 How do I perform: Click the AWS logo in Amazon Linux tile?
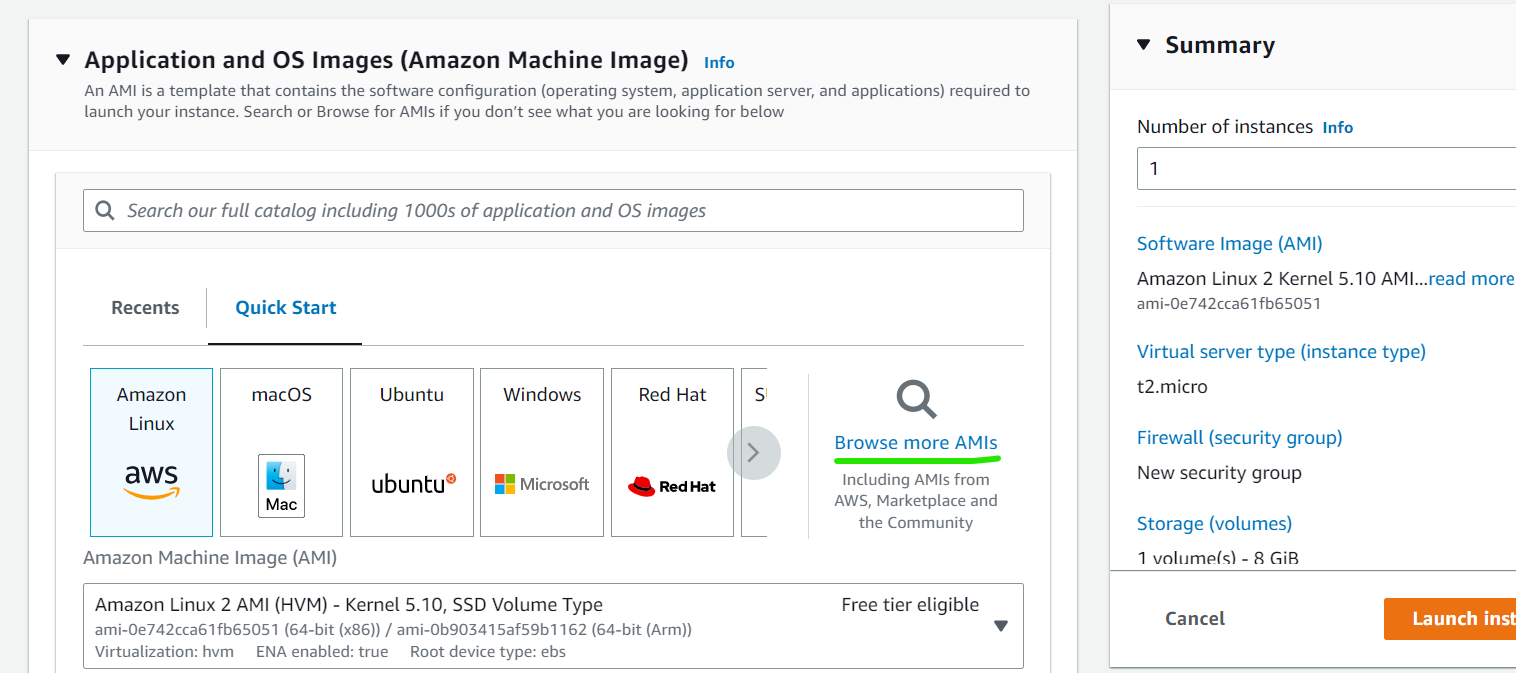[x=151, y=481]
